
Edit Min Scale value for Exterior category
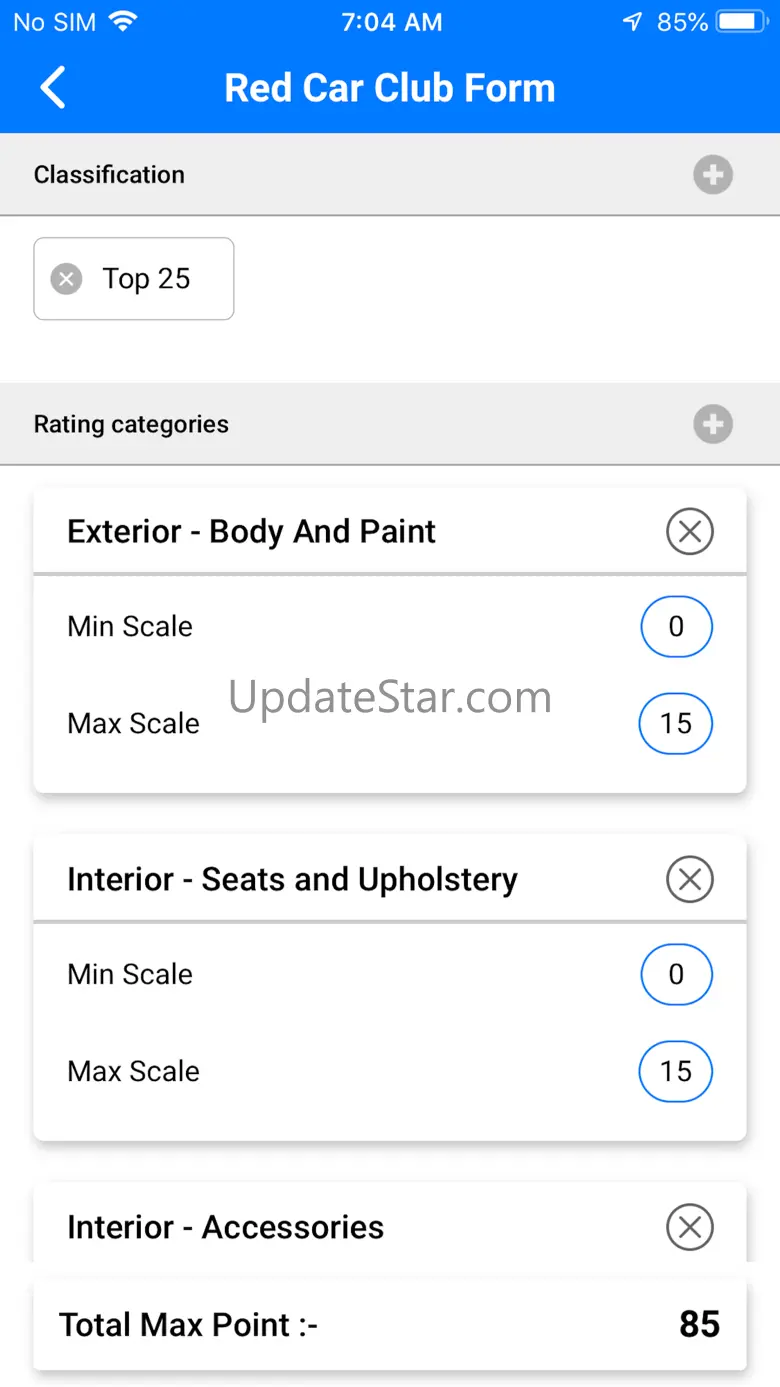point(676,627)
